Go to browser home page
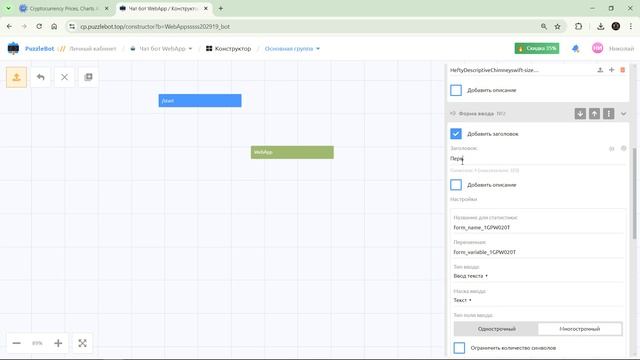The height and width of the screenshot is (360, 640). pyautogui.click(x=54, y=27)
